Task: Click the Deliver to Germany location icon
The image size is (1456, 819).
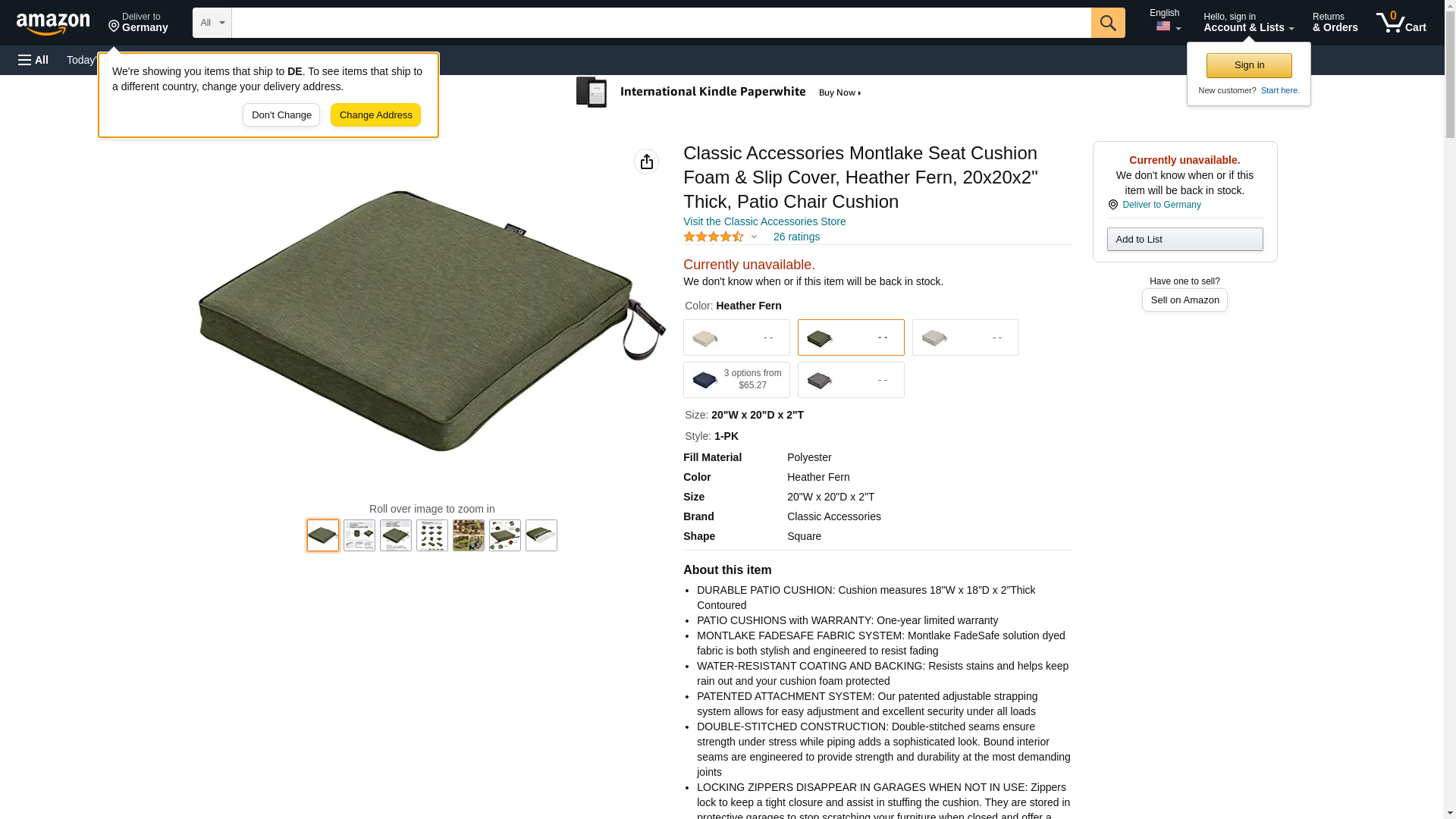Action: pyautogui.click(x=114, y=27)
